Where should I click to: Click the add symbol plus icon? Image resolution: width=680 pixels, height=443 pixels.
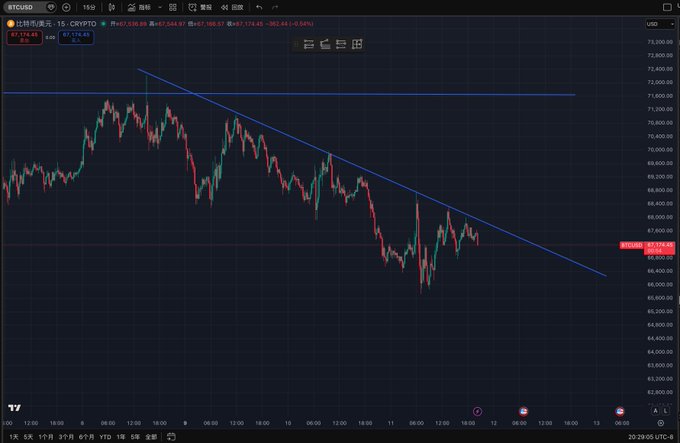tap(66, 7)
